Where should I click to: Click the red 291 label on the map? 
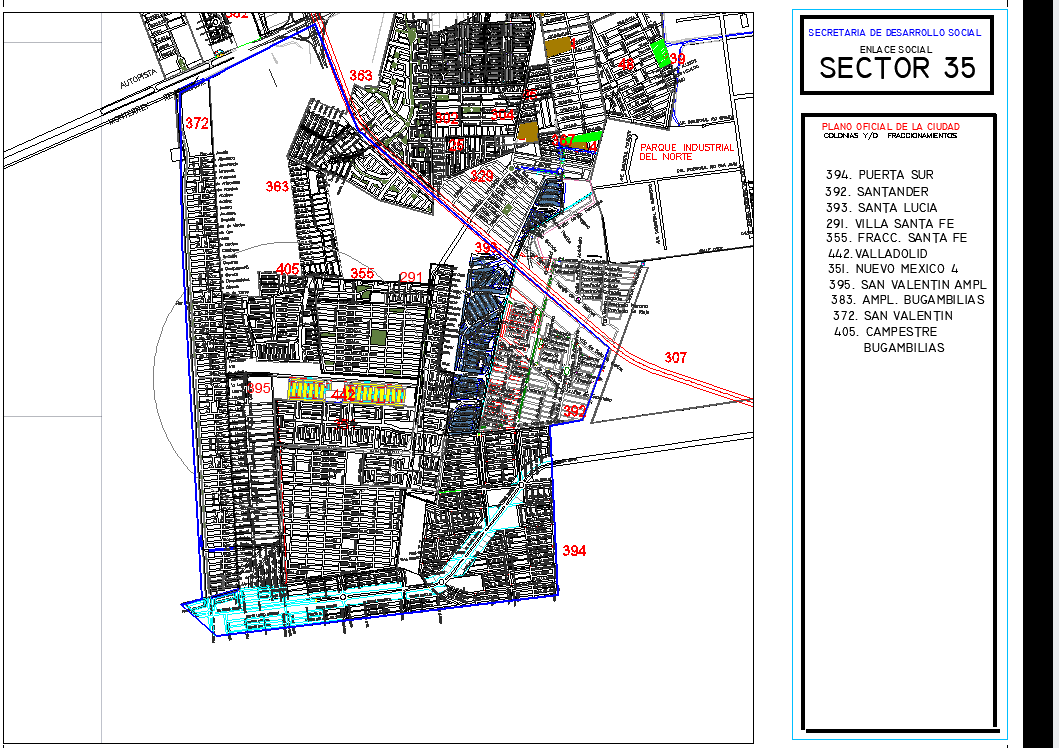click(x=411, y=277)
